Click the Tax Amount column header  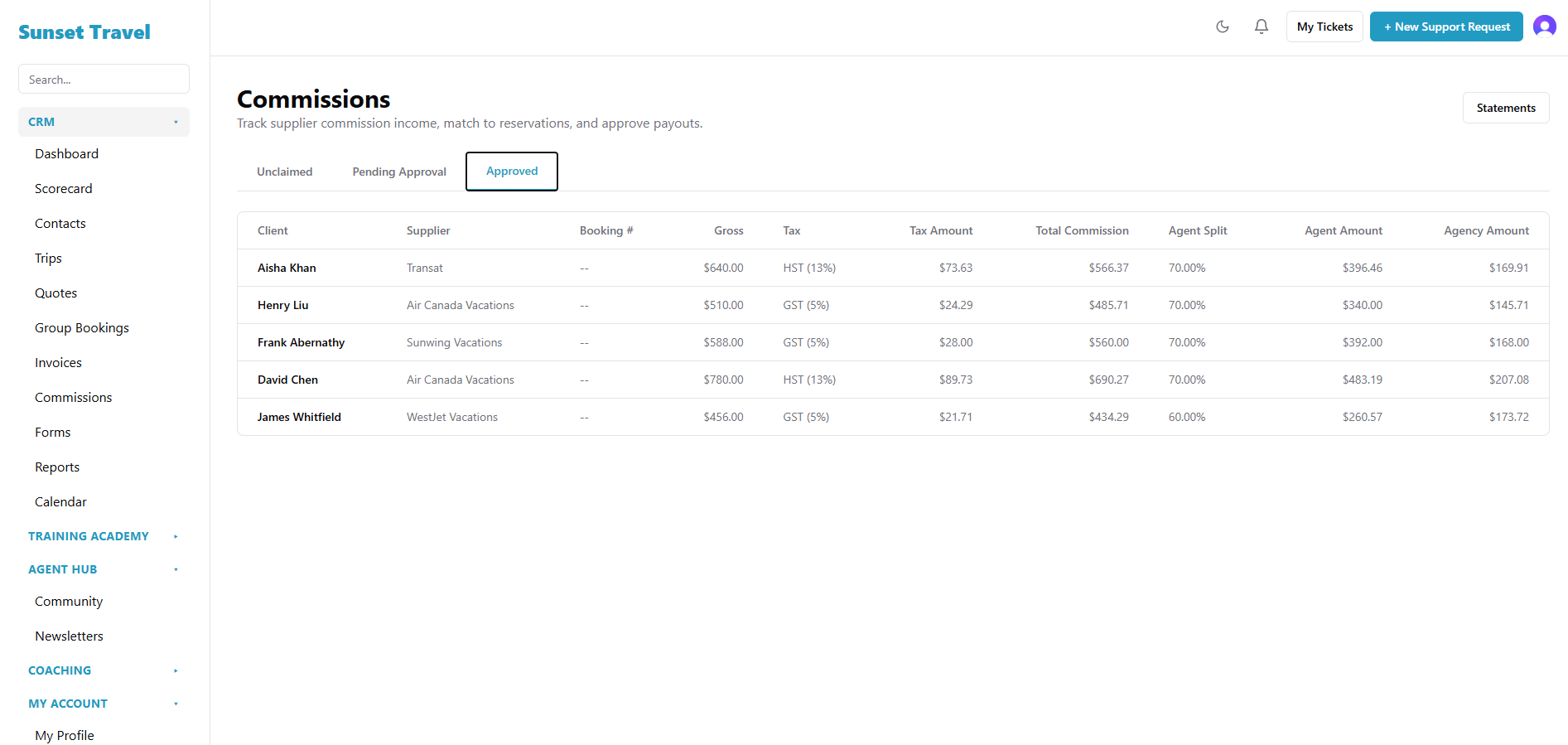941,230
